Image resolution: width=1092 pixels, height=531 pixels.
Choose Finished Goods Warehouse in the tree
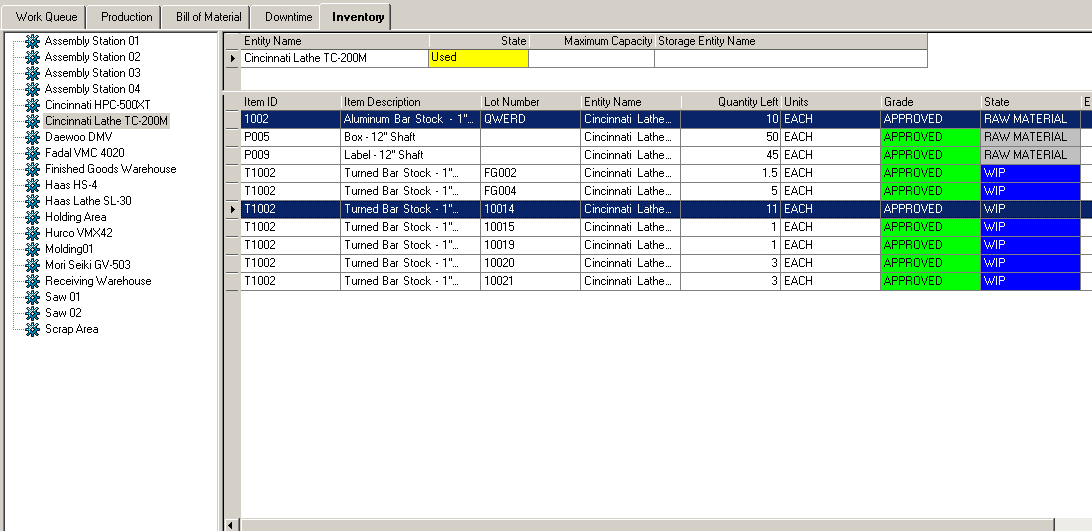point(110,169)
